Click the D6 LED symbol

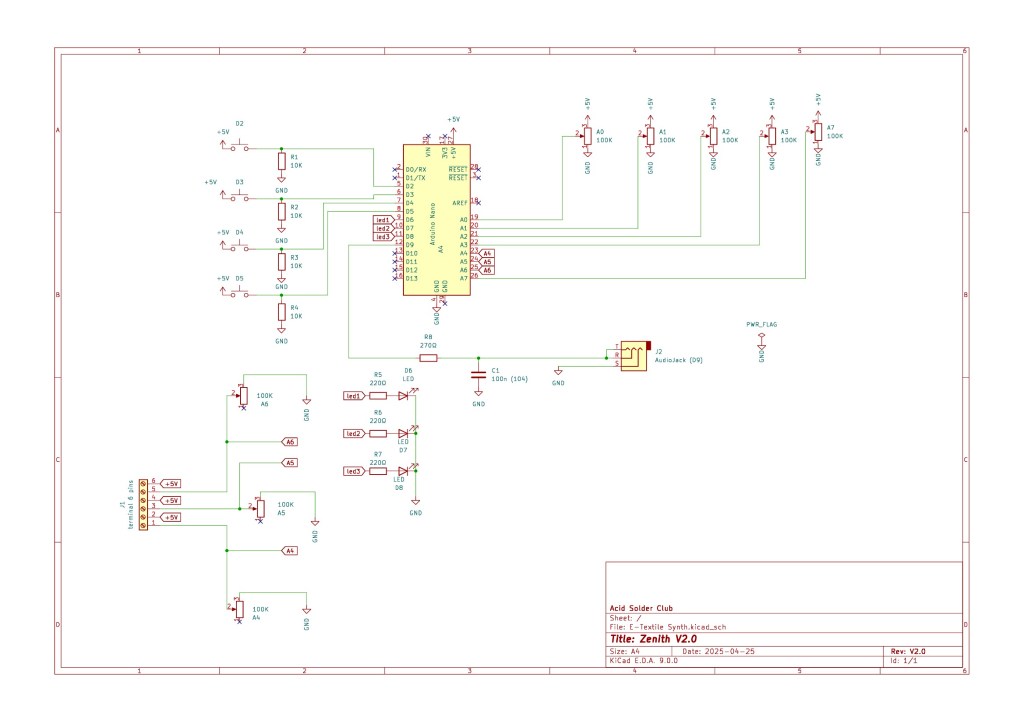pyautogui.click(x=403, y=396)
